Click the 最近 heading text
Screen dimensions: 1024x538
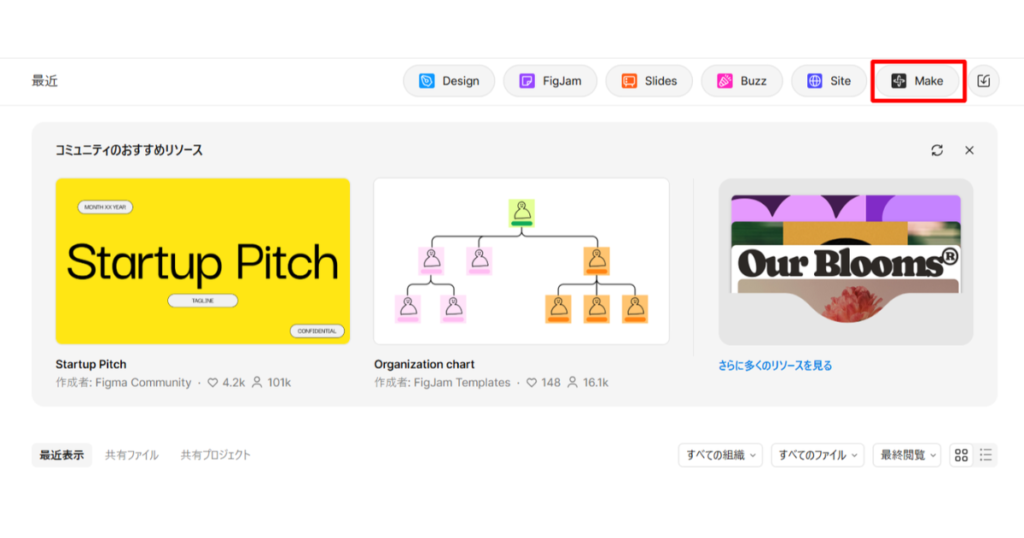point(45,81)
